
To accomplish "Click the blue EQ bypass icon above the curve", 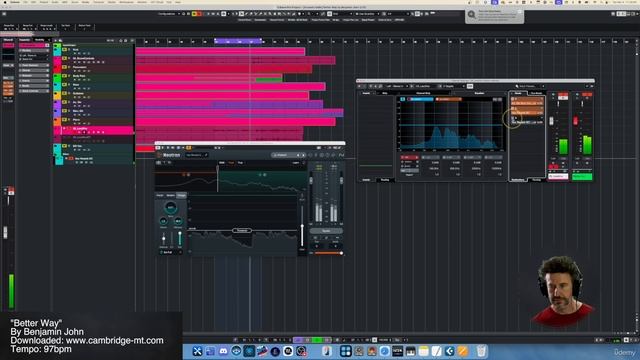I will [402, 99].
